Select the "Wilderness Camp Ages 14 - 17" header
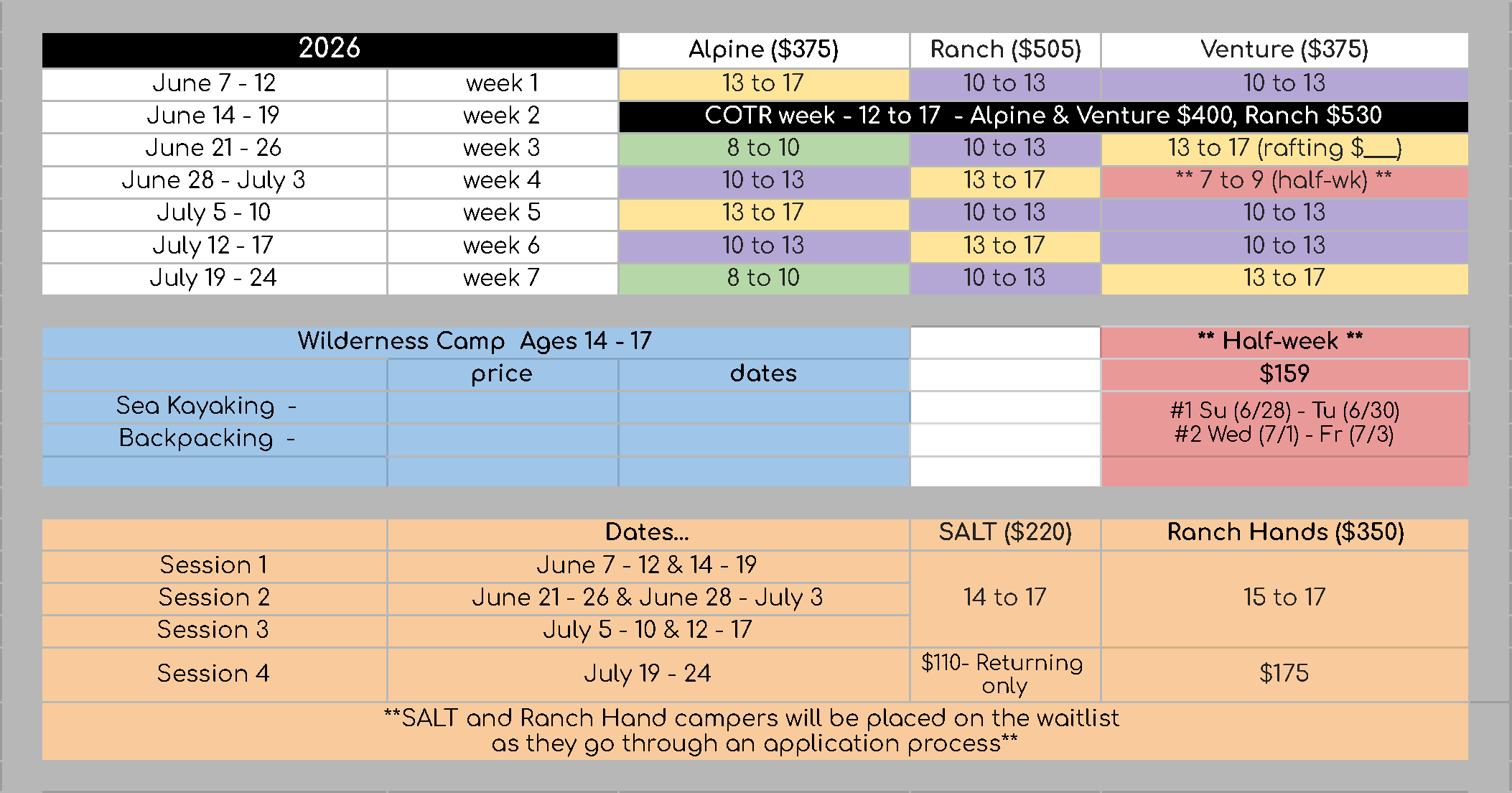 coord(475,341)
